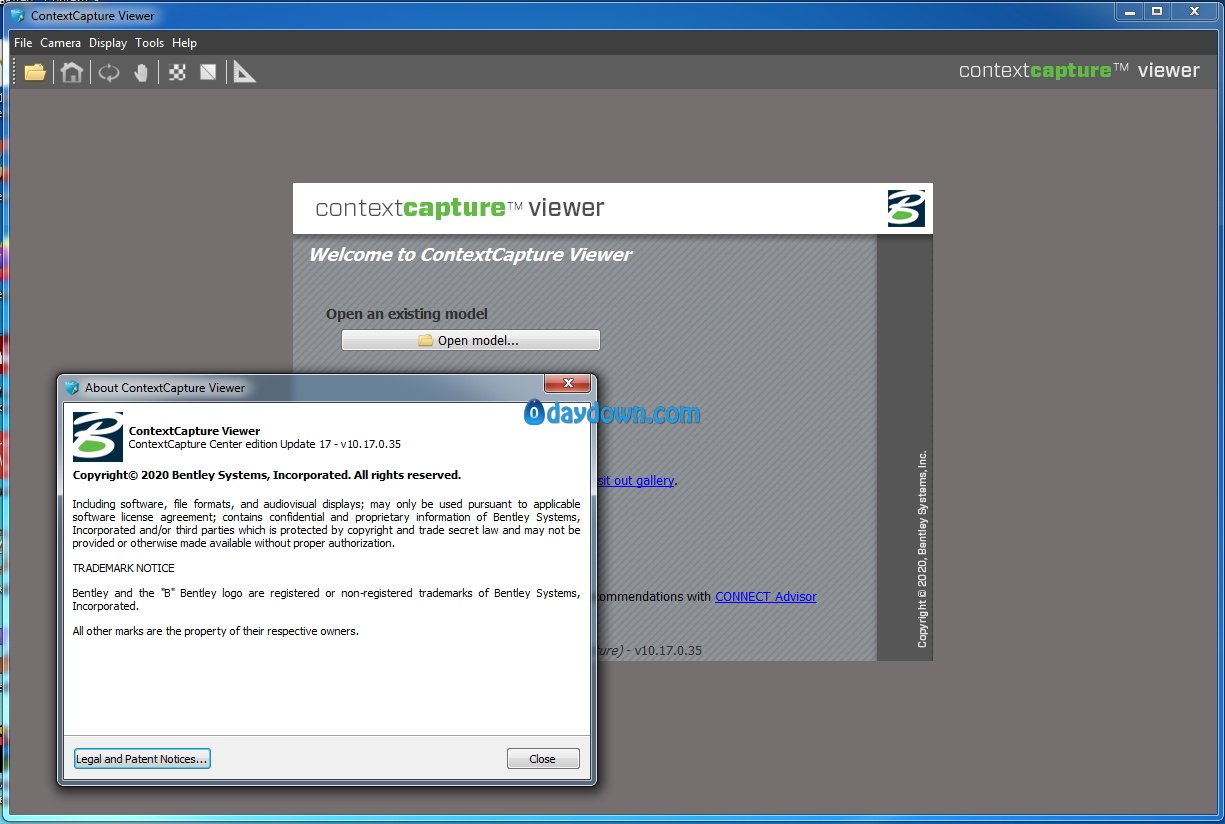The height and width of the screenshot is (824, 1225).
Task: Click the toolbar grip handle
Action: [x=15, y=72]
